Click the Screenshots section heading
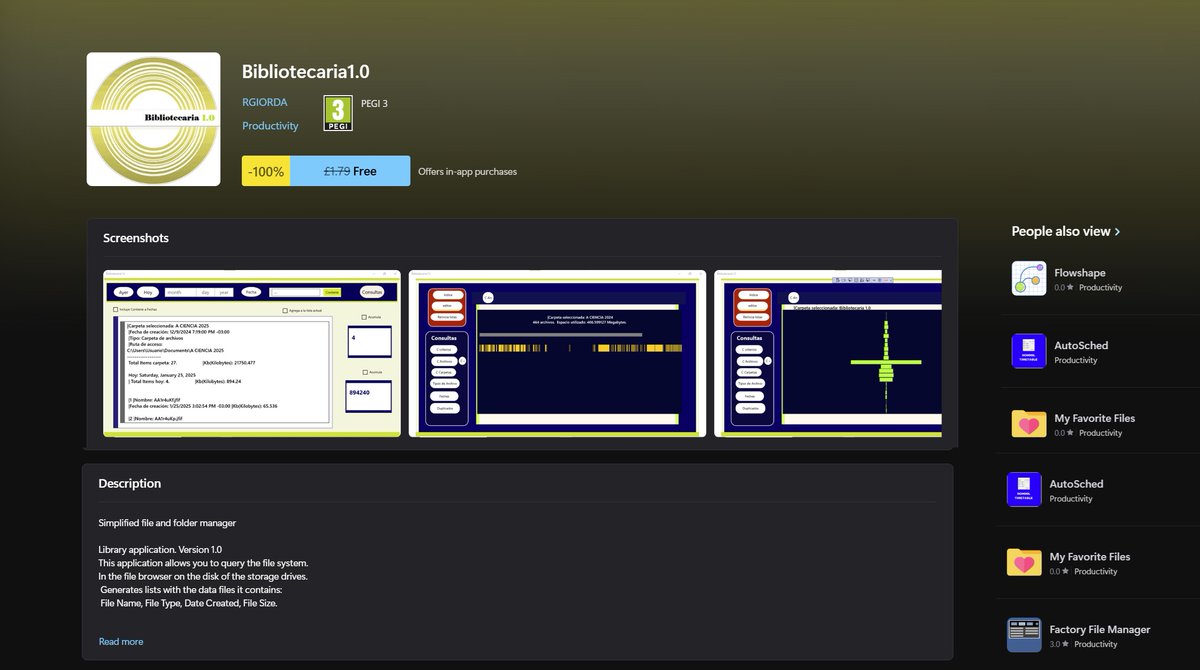Viewport: 1200px width, 670px height. tap(136, 238)
